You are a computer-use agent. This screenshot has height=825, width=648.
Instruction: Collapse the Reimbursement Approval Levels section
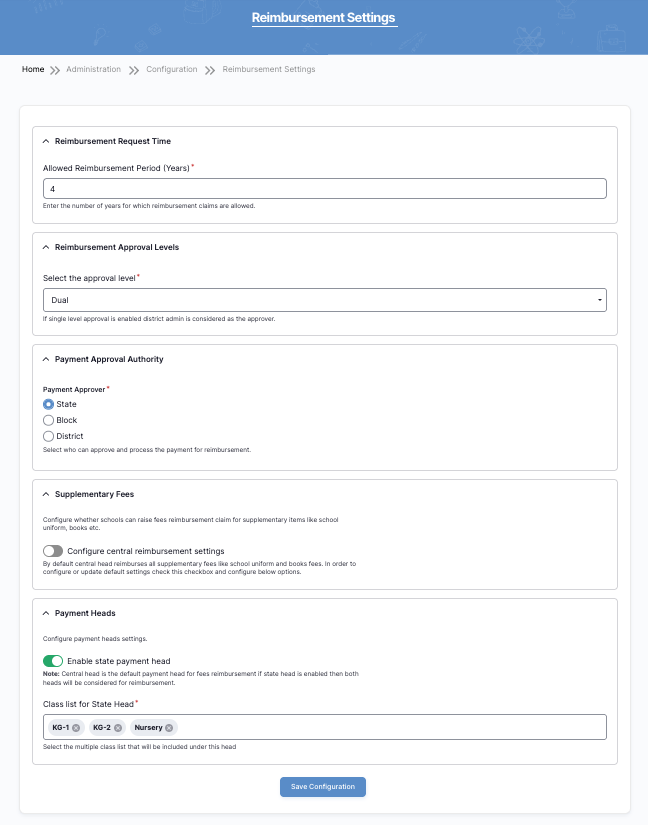(x=46, y=247)
